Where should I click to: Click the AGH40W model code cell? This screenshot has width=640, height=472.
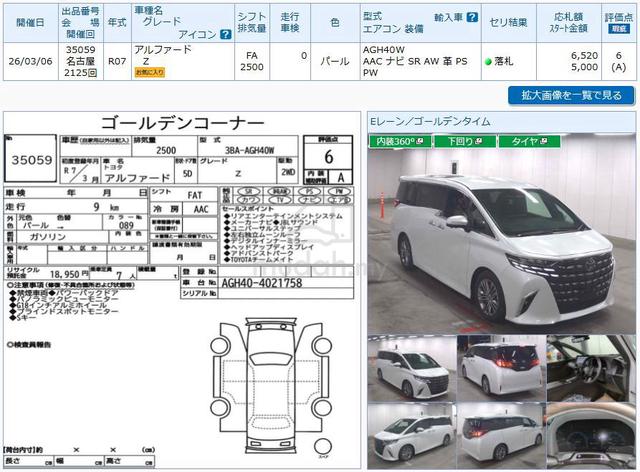pos(384,50)
